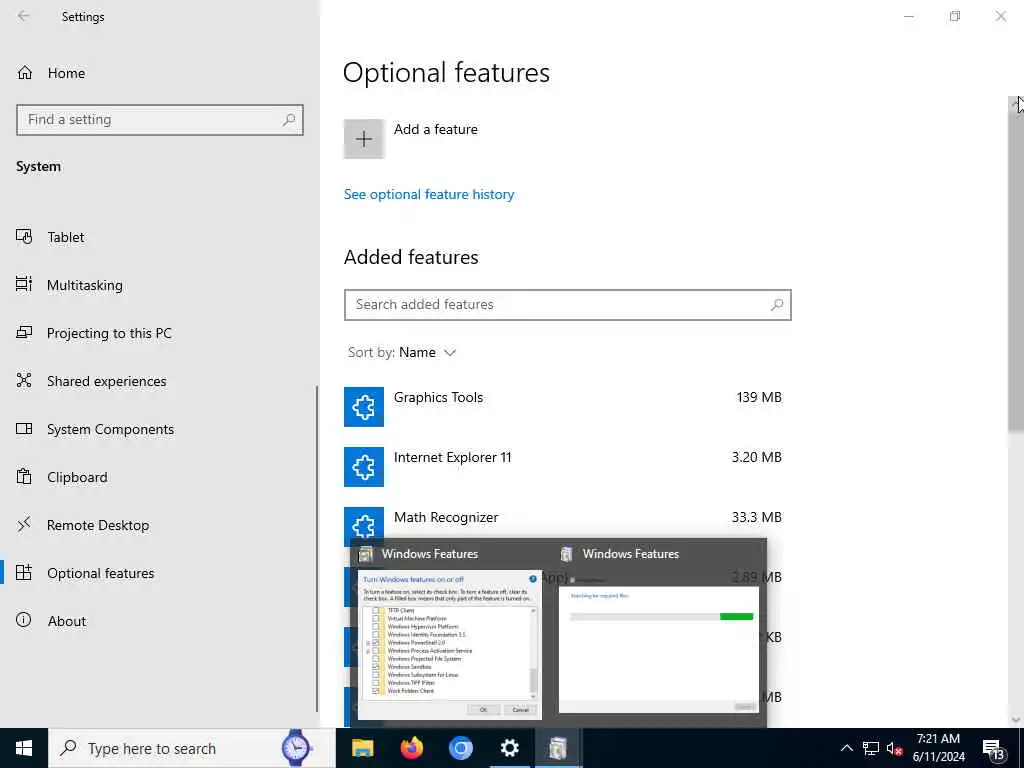Select the Graphics Tools feature icon
This screenshot has width=1024, height=768.
pos(364,407)
